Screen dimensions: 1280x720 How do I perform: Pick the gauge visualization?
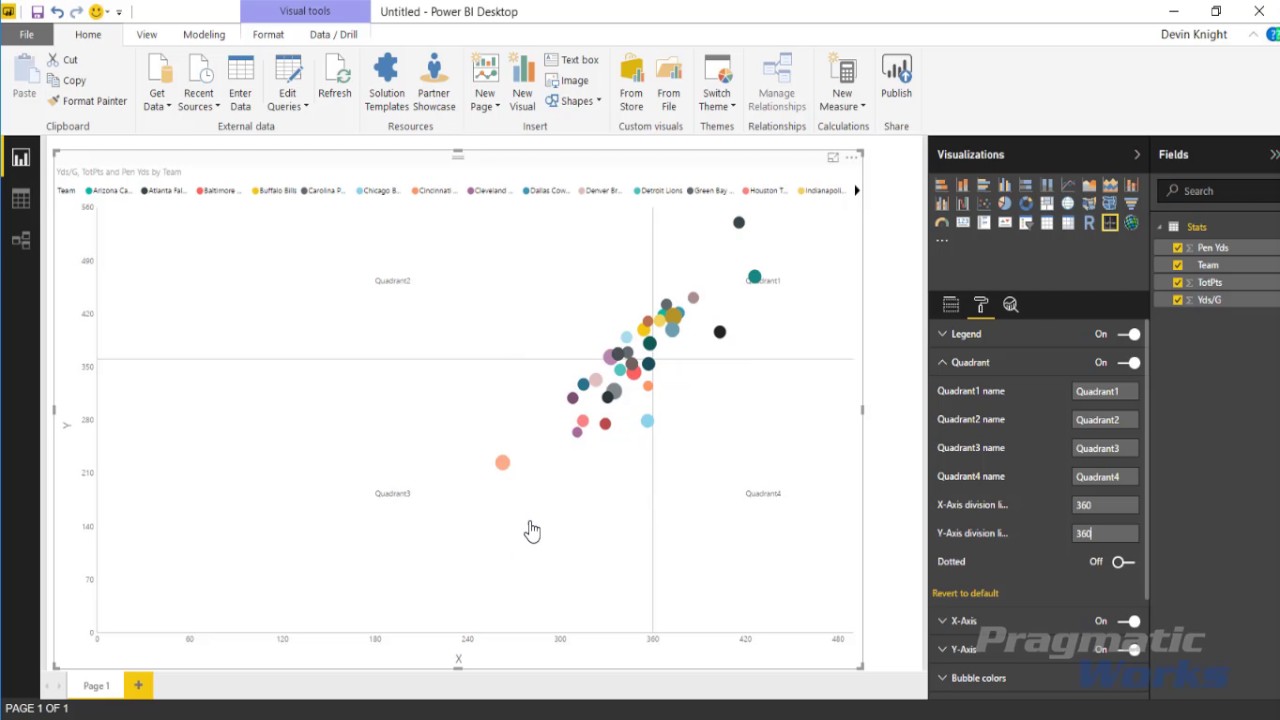941,223
